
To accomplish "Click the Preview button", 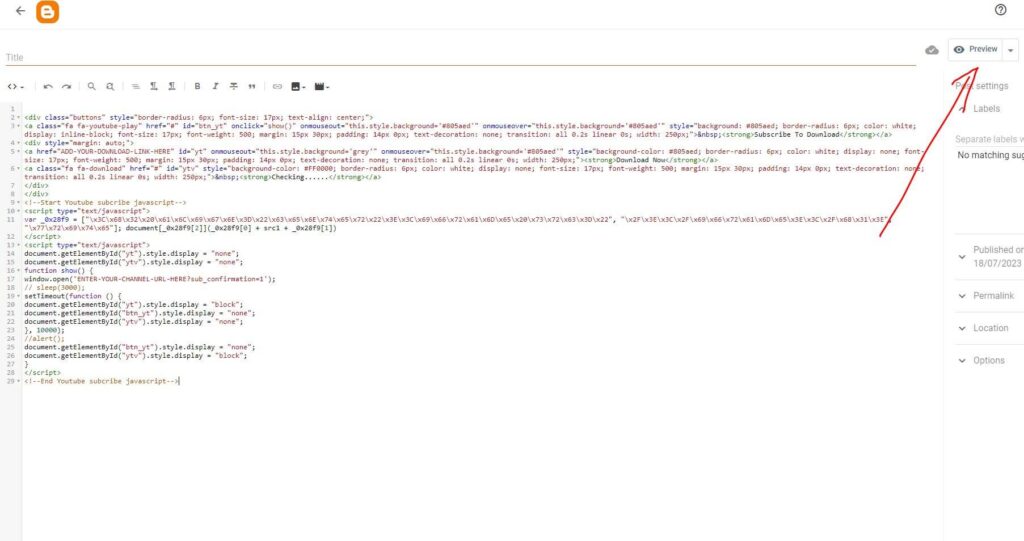I will pyautogui.click(x=975, y=50).
